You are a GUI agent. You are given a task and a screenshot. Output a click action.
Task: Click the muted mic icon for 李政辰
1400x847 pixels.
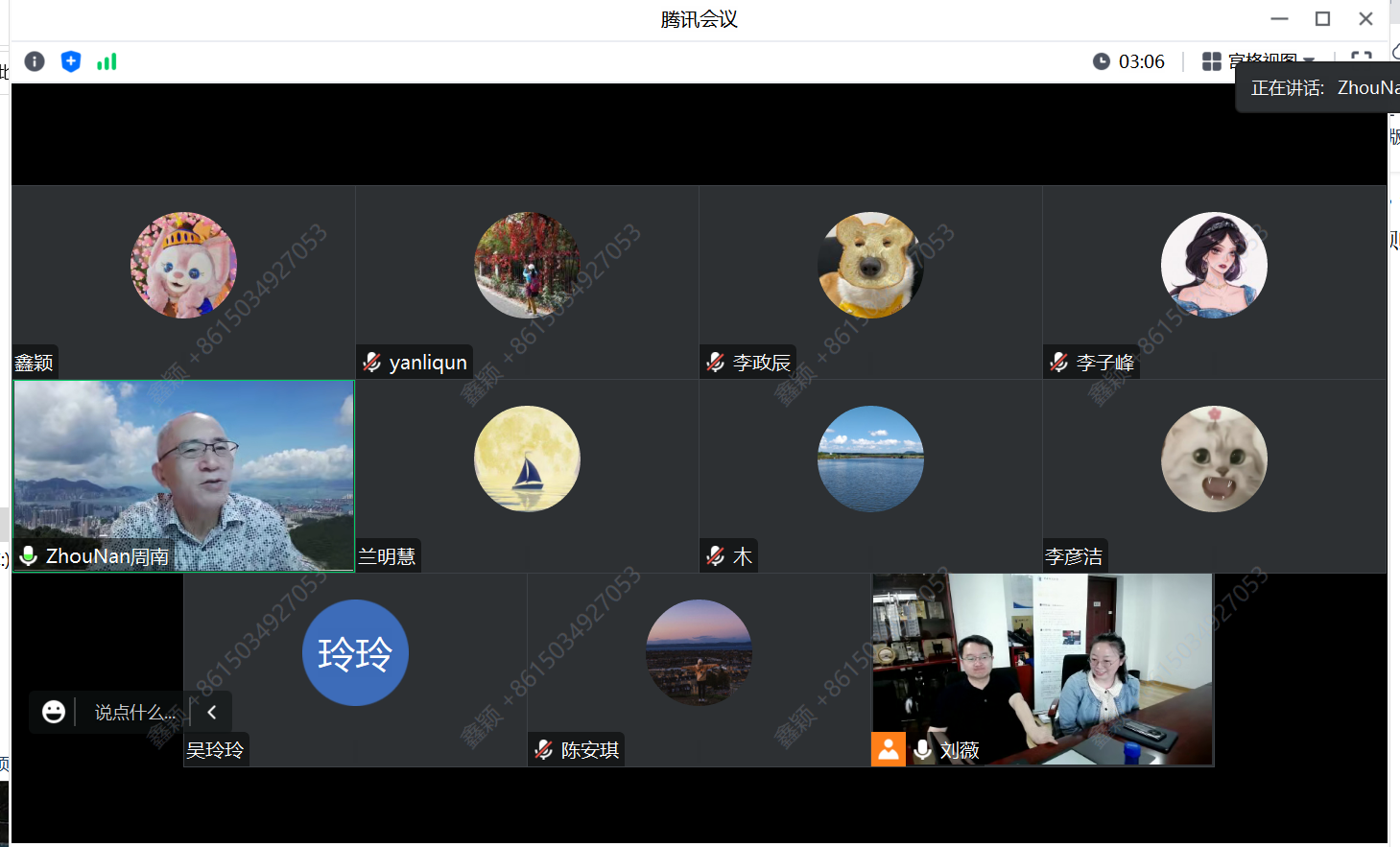coord(716,363)
